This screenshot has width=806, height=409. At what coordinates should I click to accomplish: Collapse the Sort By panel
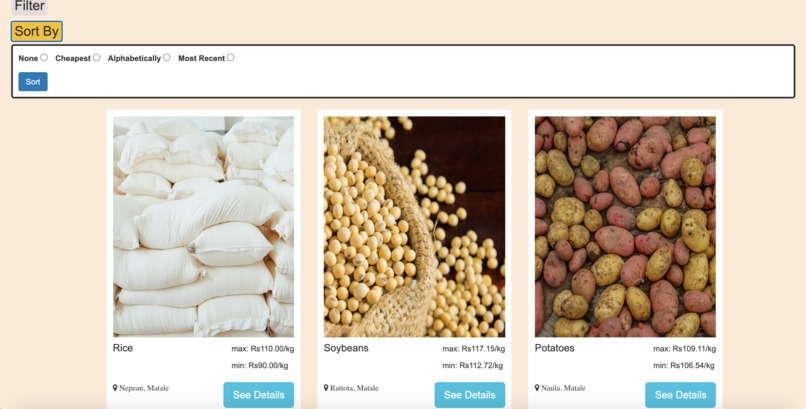pyautogui.click(x=36, y=31)
